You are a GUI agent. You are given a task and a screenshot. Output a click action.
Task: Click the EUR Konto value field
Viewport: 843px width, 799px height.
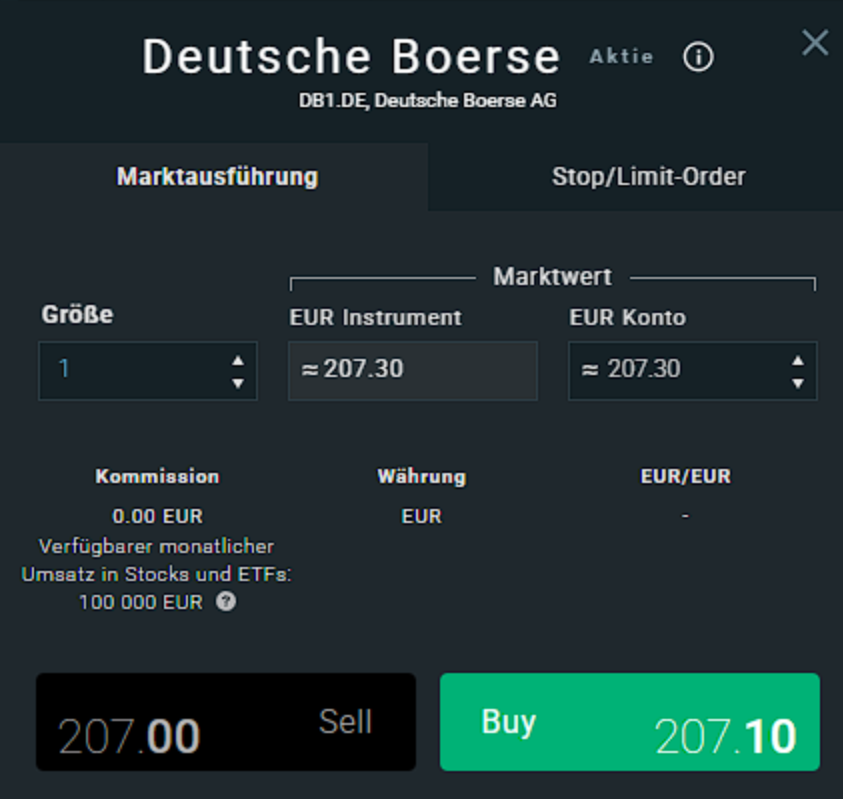click(x=670, y=370)
